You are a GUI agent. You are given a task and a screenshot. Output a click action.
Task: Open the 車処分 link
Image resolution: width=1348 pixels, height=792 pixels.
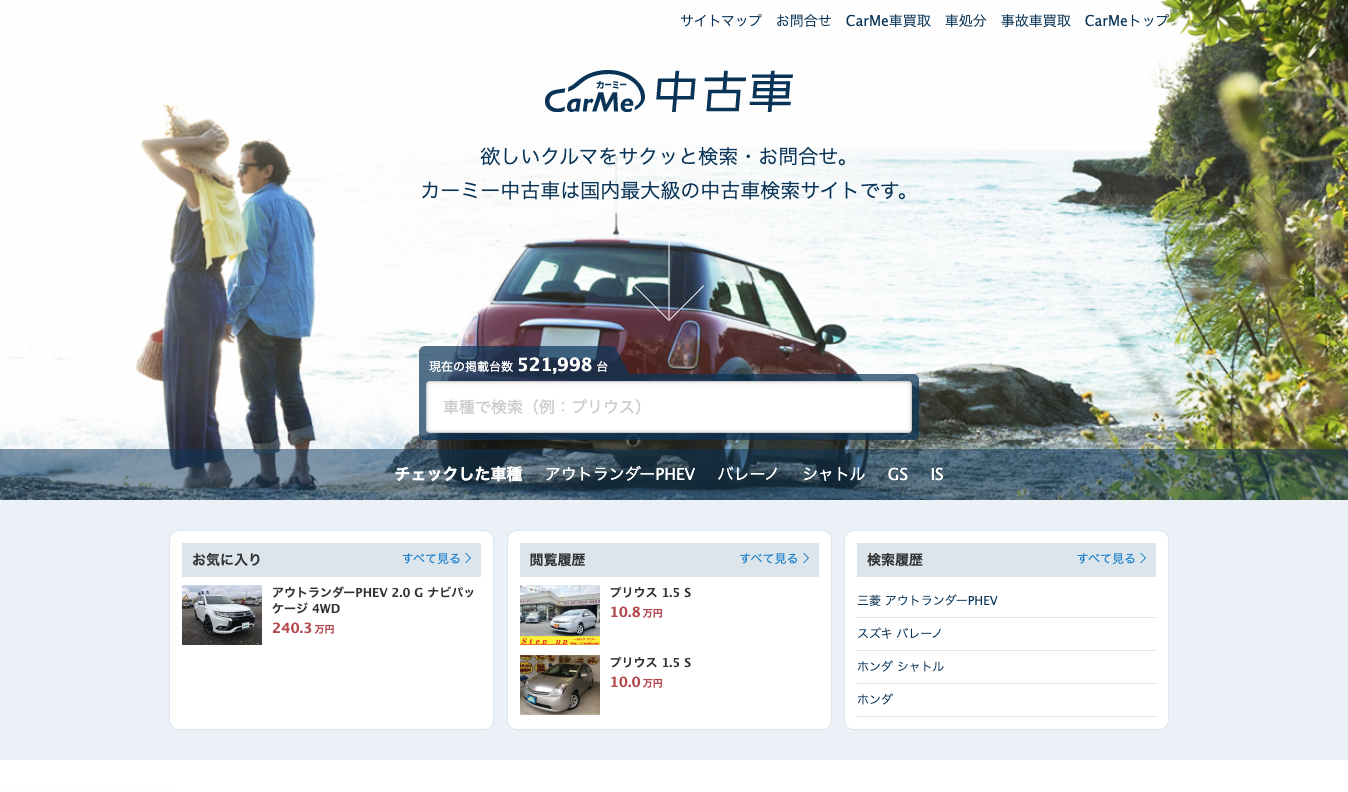(x=965, y=20)
